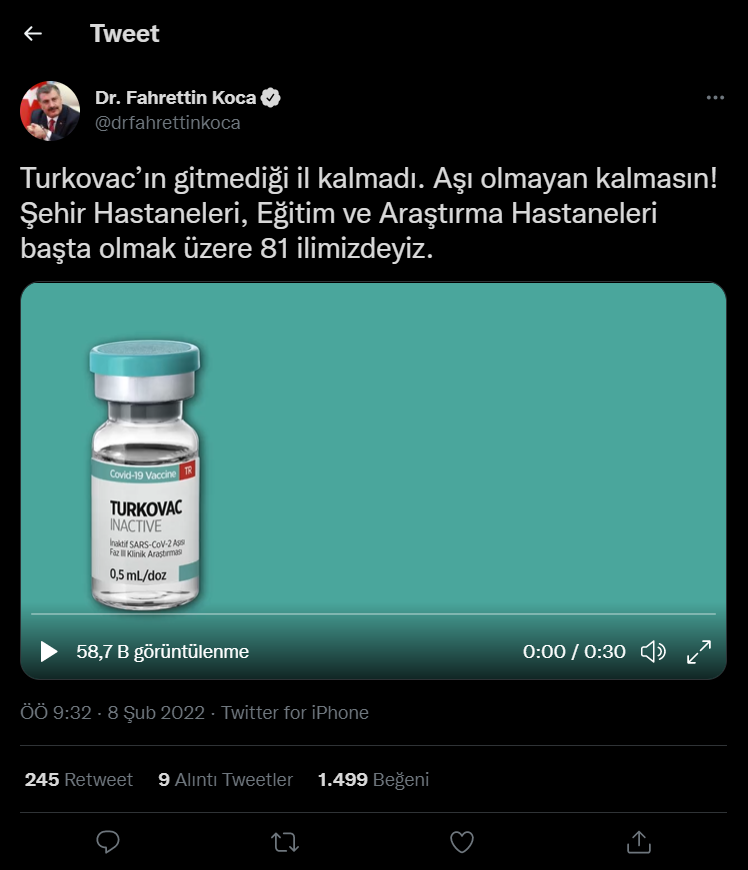748x870 pixels.
Task: Open the tweet's three-dot more menu
Action: [x=715, y=98]
